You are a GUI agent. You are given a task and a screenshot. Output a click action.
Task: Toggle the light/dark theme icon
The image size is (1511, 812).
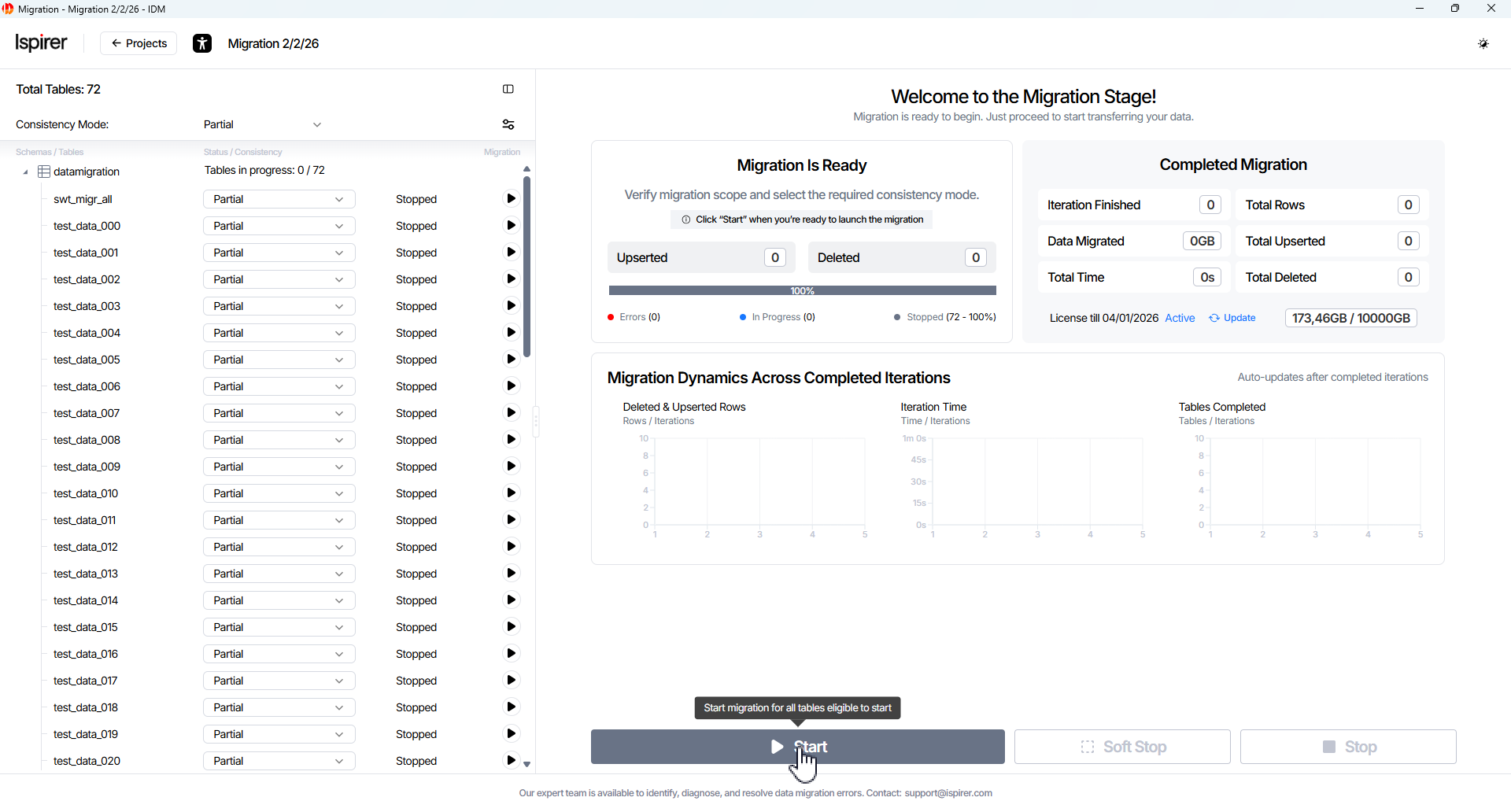1483,44
